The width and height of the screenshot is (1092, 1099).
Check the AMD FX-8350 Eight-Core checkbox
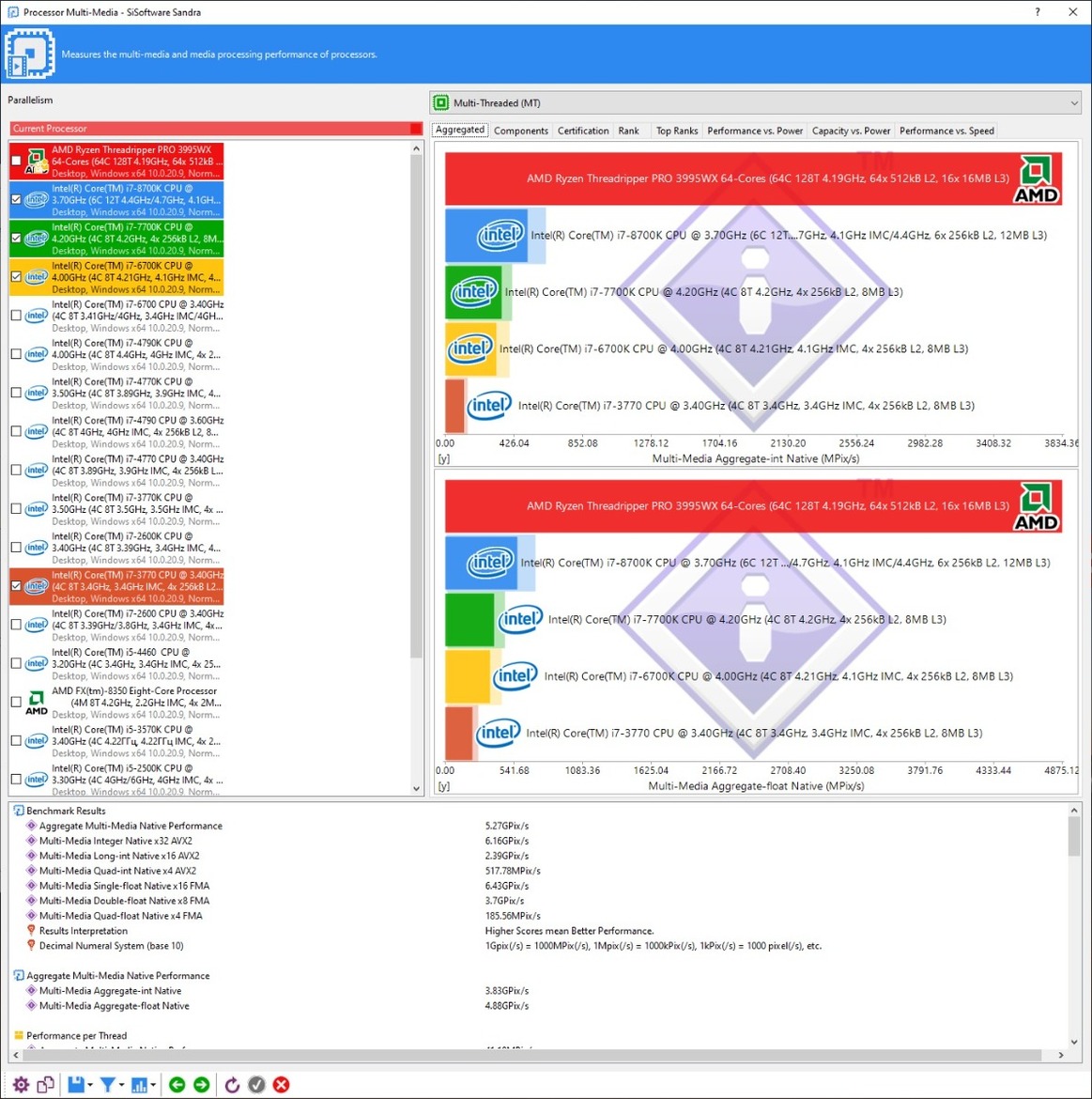[x=16, y=702]
